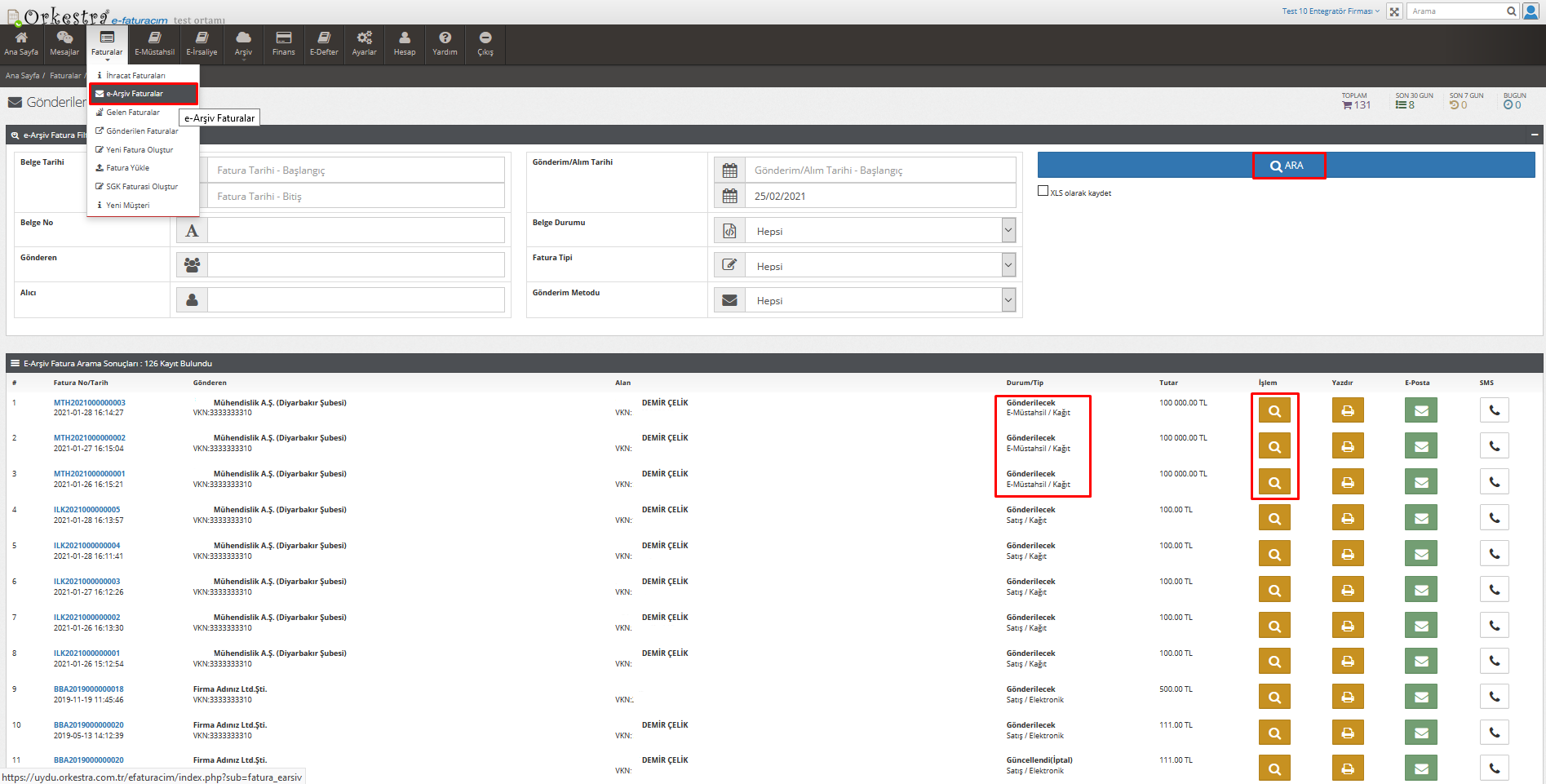Click the Çıkış logout icon
The width and height of the screenshot is (1546, 784).
485,44
